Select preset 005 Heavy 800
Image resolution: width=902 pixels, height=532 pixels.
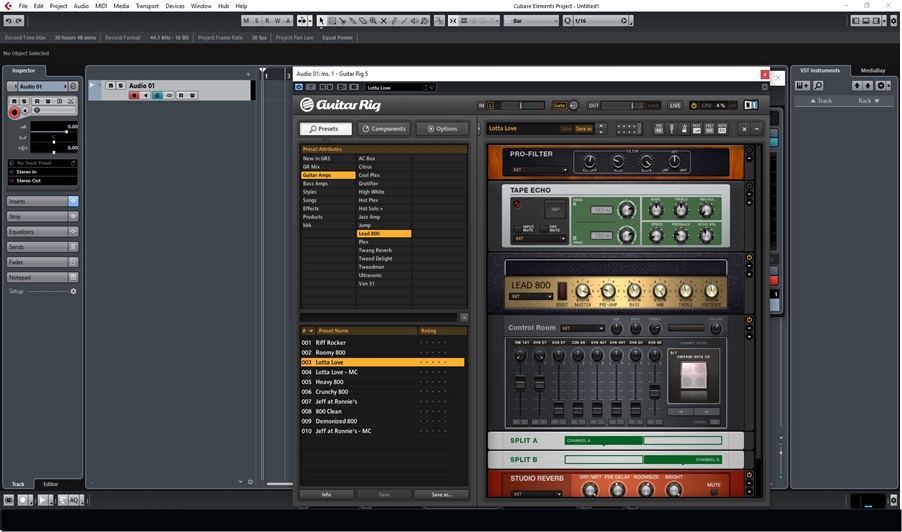[382, 382]
